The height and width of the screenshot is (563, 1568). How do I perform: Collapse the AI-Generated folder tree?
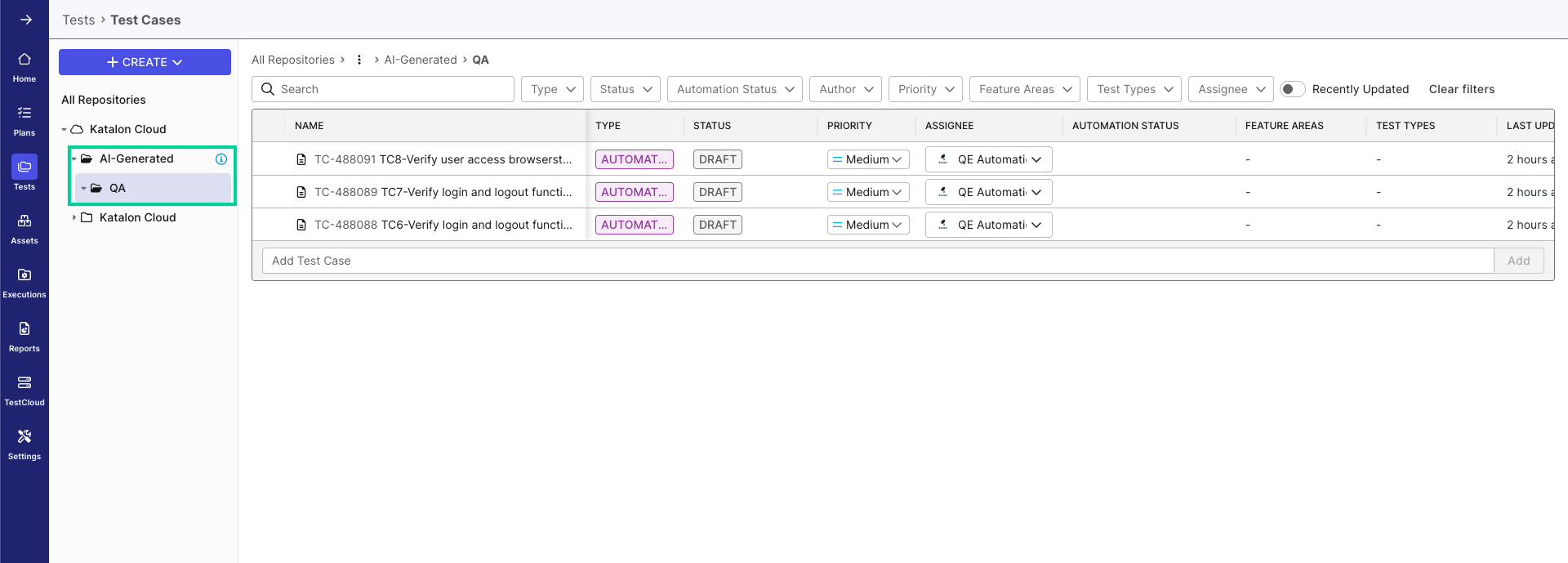click(x=73, y=159)
